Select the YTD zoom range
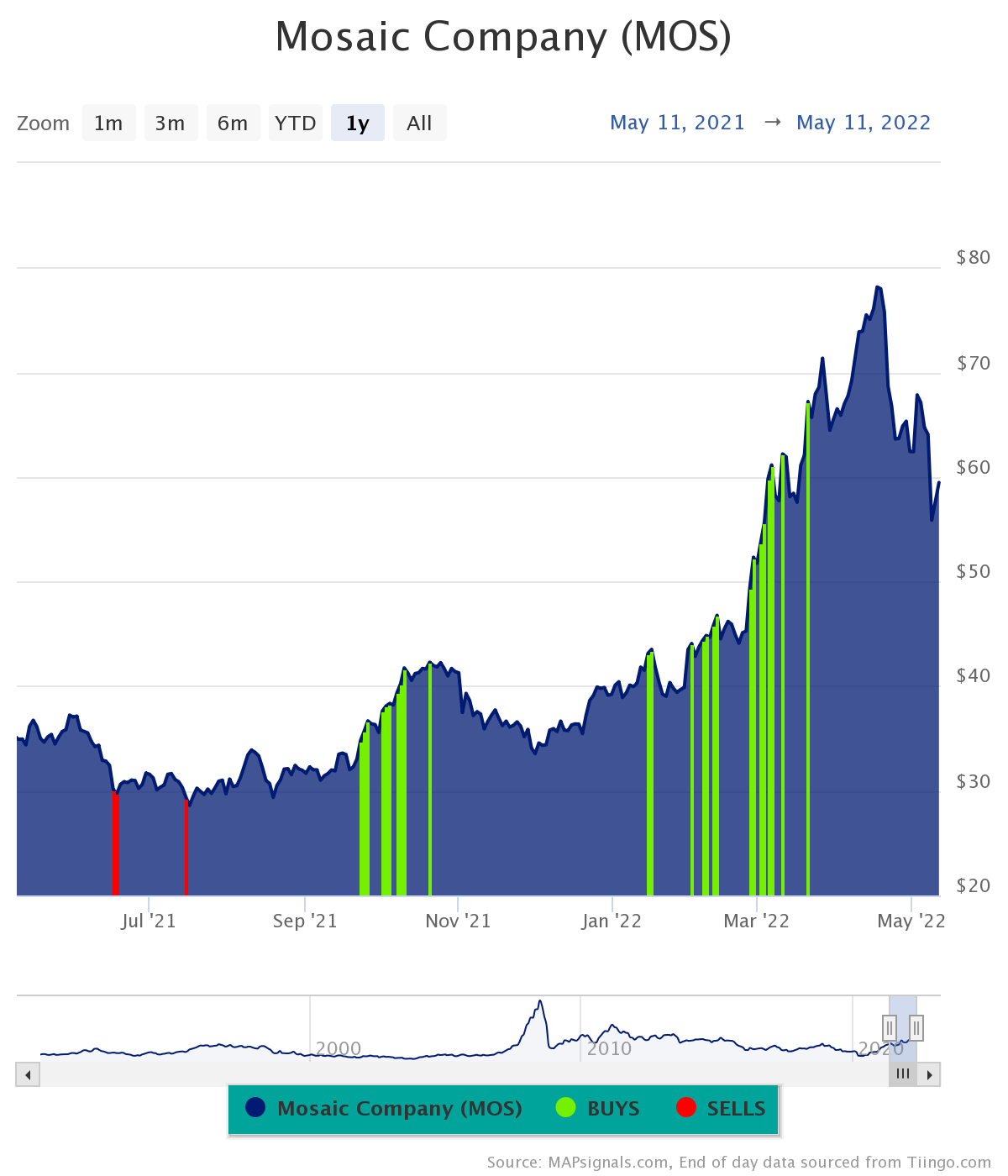The width and height of the screenshot is (1008, 1176). coord(296,123)
